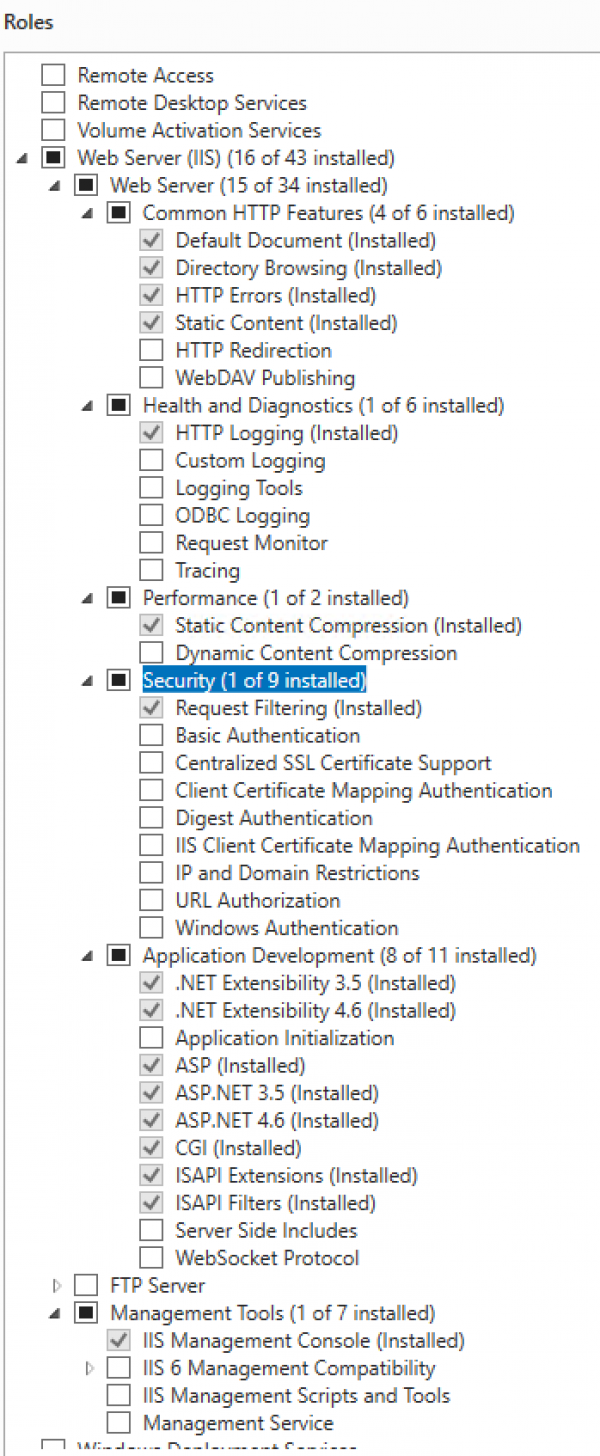Collapse Application Development node
The image size is (600, 1456).
coord(88,956)
